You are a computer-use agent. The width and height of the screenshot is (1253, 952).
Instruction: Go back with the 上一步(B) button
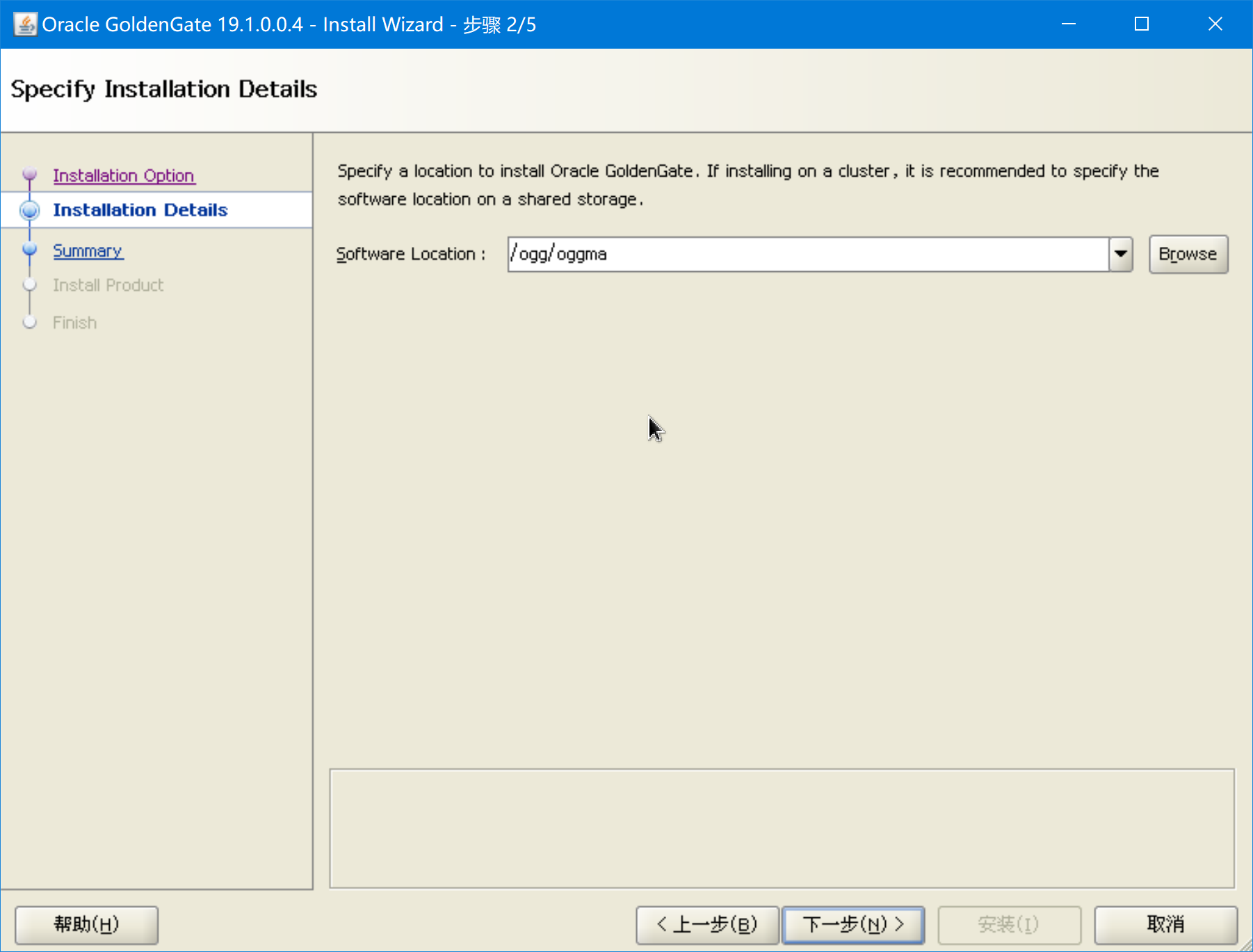(x=707, y=924)
